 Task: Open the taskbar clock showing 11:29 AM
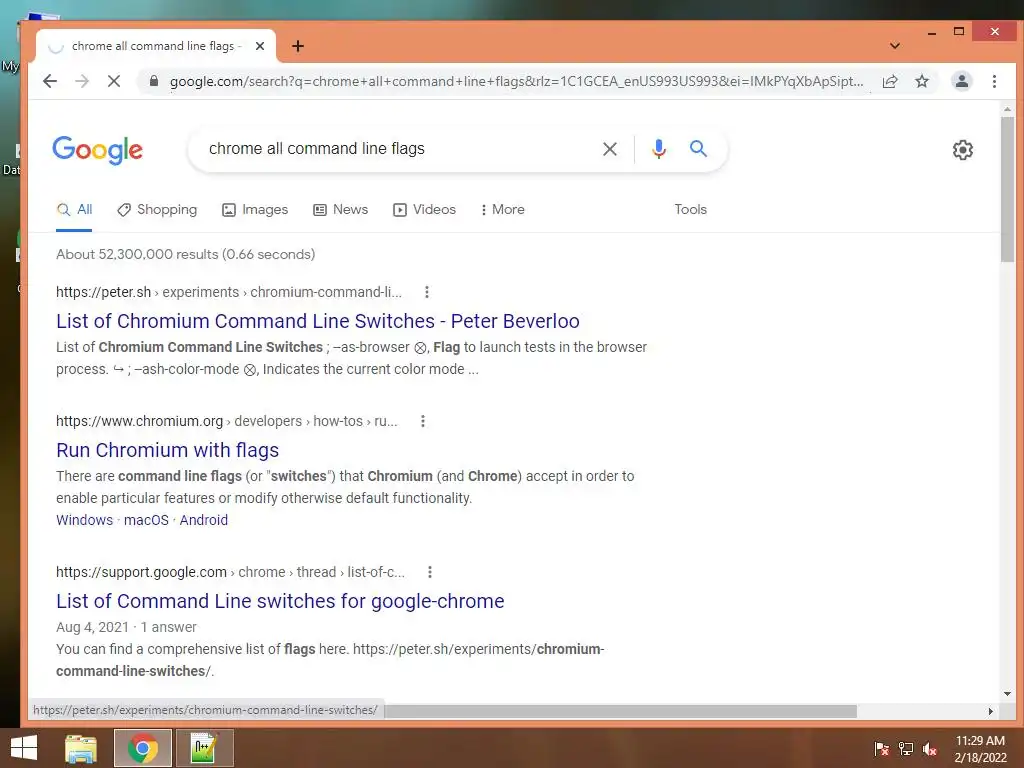980,749
